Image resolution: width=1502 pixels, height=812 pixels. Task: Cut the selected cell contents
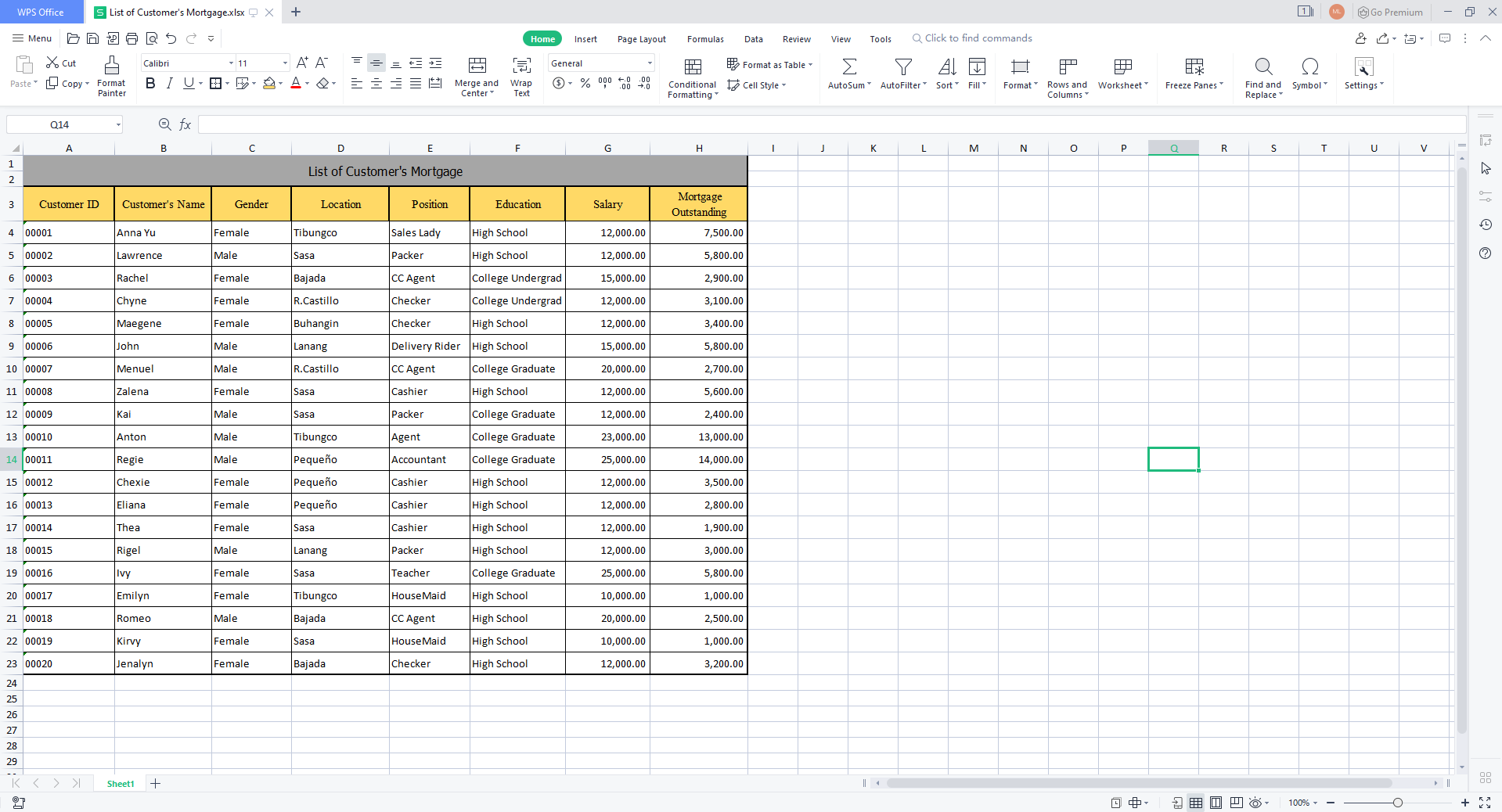click(61, 63)
